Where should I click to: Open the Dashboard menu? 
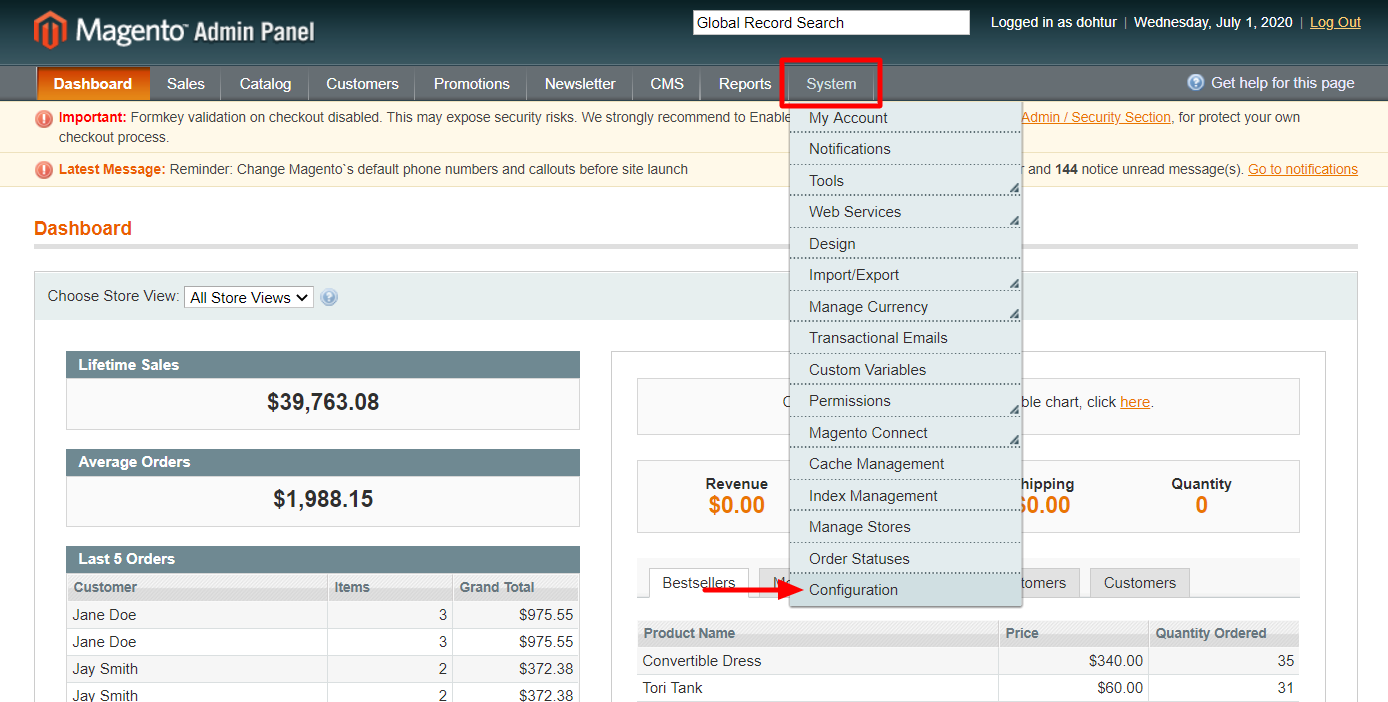point(93,84)
